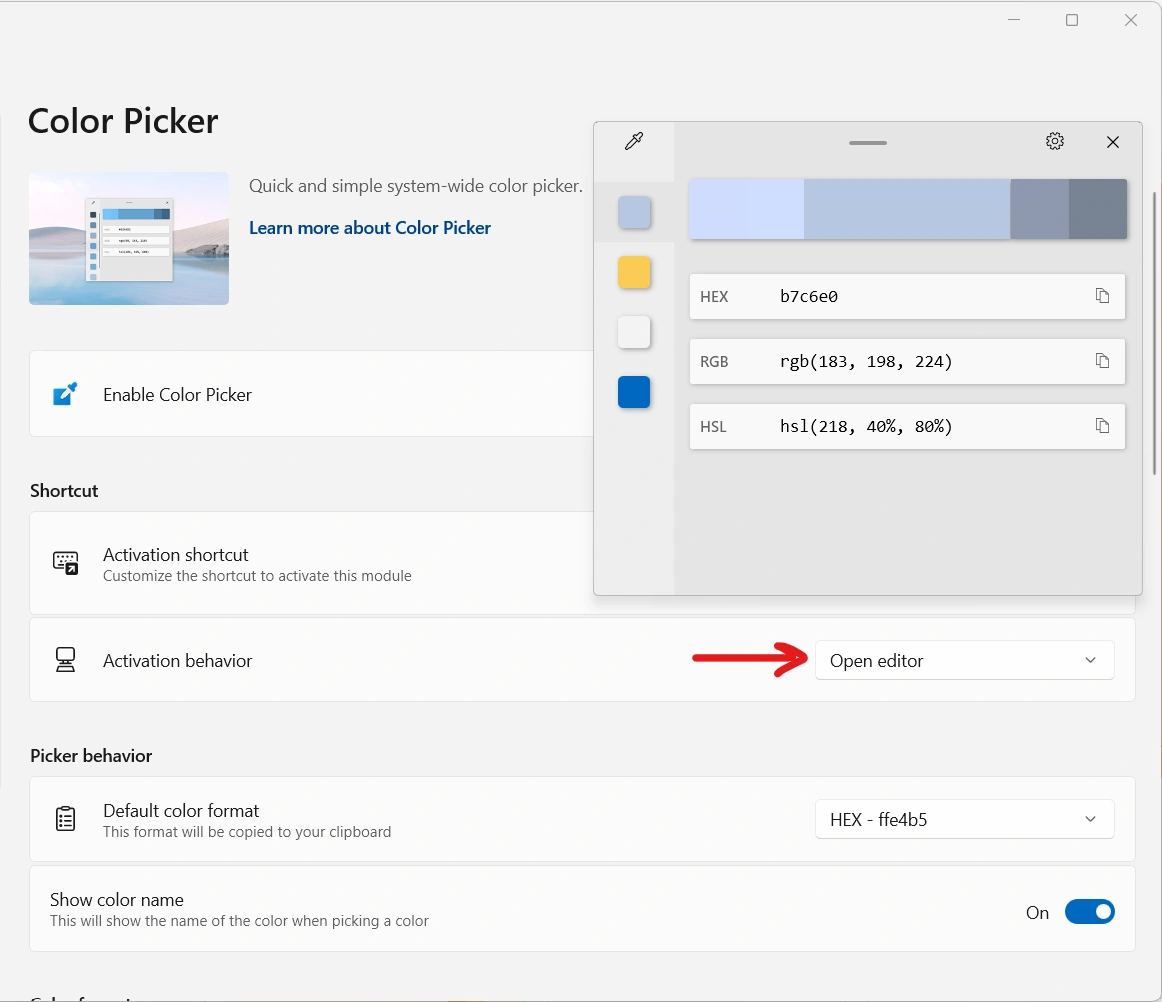Pick the darkest shade in gradient bar
This screenshot has width=1162, height=1002.
click(x=1098, y=209)
